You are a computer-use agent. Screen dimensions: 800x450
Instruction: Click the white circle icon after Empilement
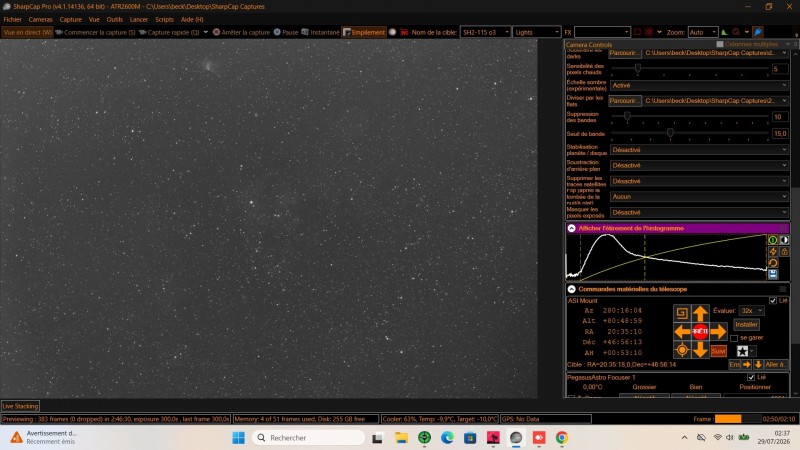coord(392,32)
